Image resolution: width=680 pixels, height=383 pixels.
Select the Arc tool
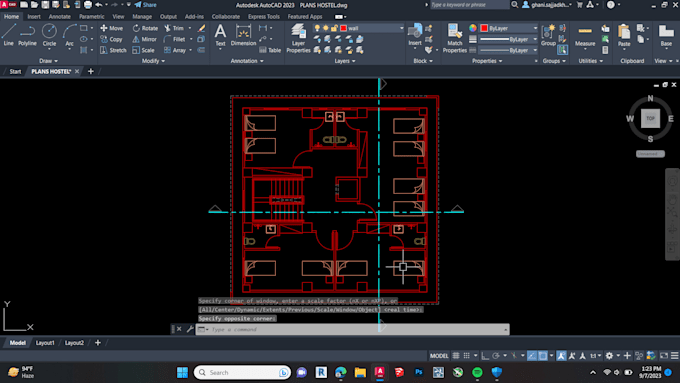[x=69, y=35]
